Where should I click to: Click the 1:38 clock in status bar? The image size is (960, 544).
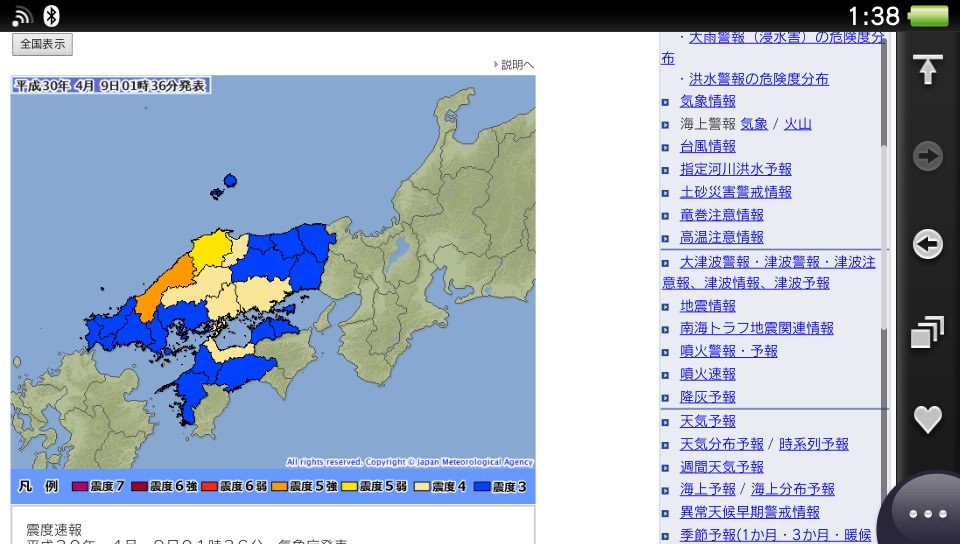[874, 16]
